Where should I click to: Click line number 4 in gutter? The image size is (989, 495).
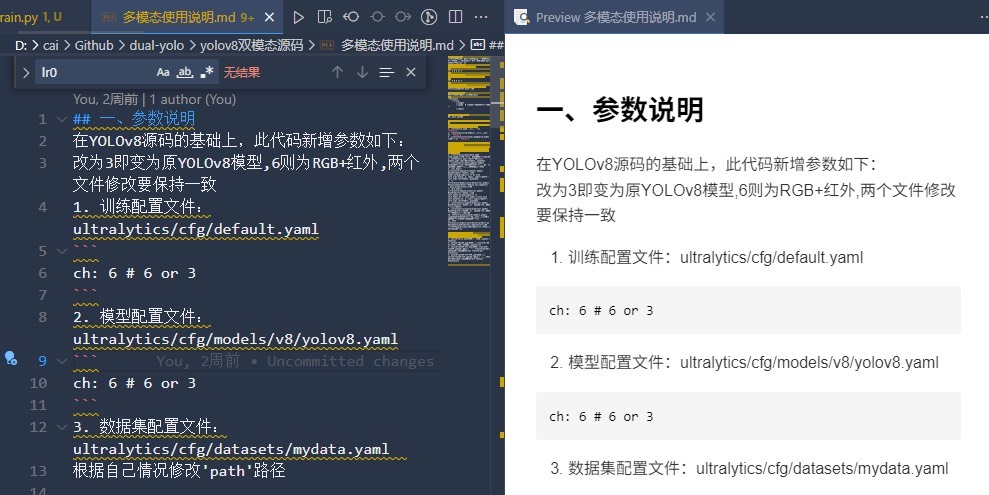point(42,207)
